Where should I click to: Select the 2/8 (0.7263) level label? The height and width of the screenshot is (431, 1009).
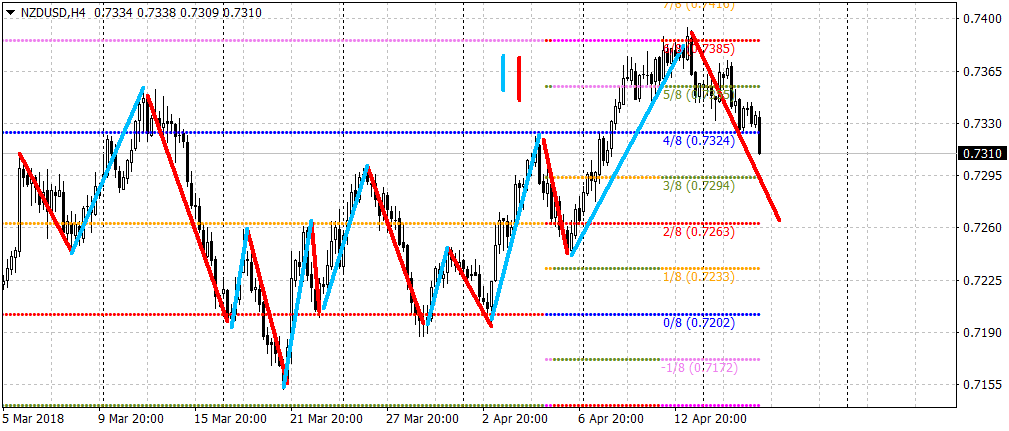click(699, 232)
